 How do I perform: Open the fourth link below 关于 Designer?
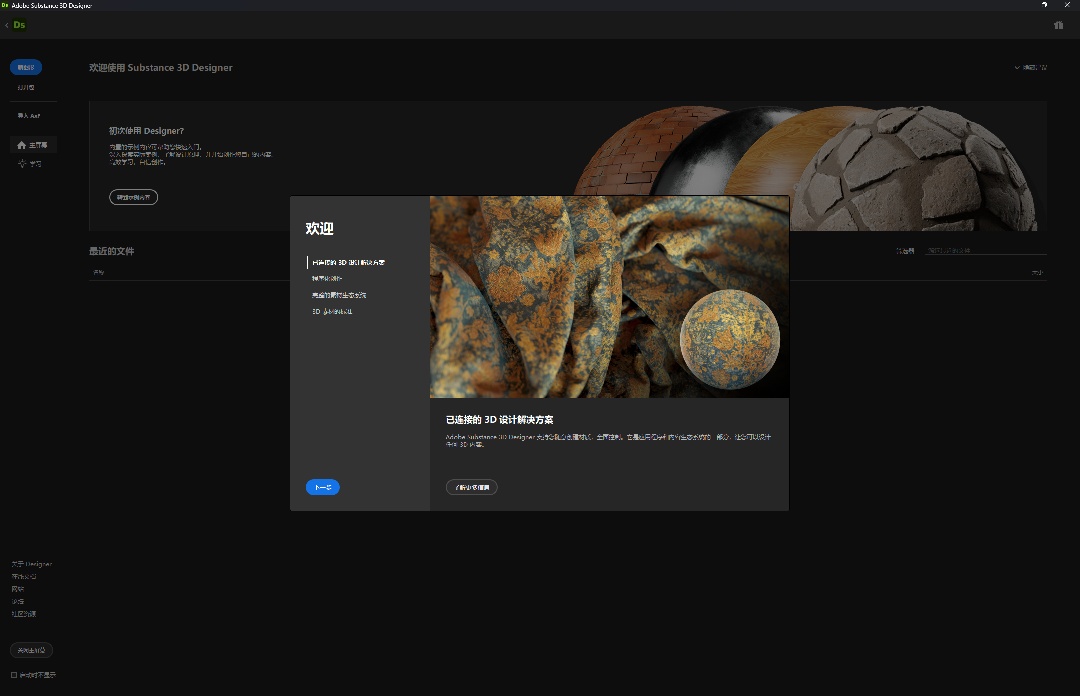18,602
